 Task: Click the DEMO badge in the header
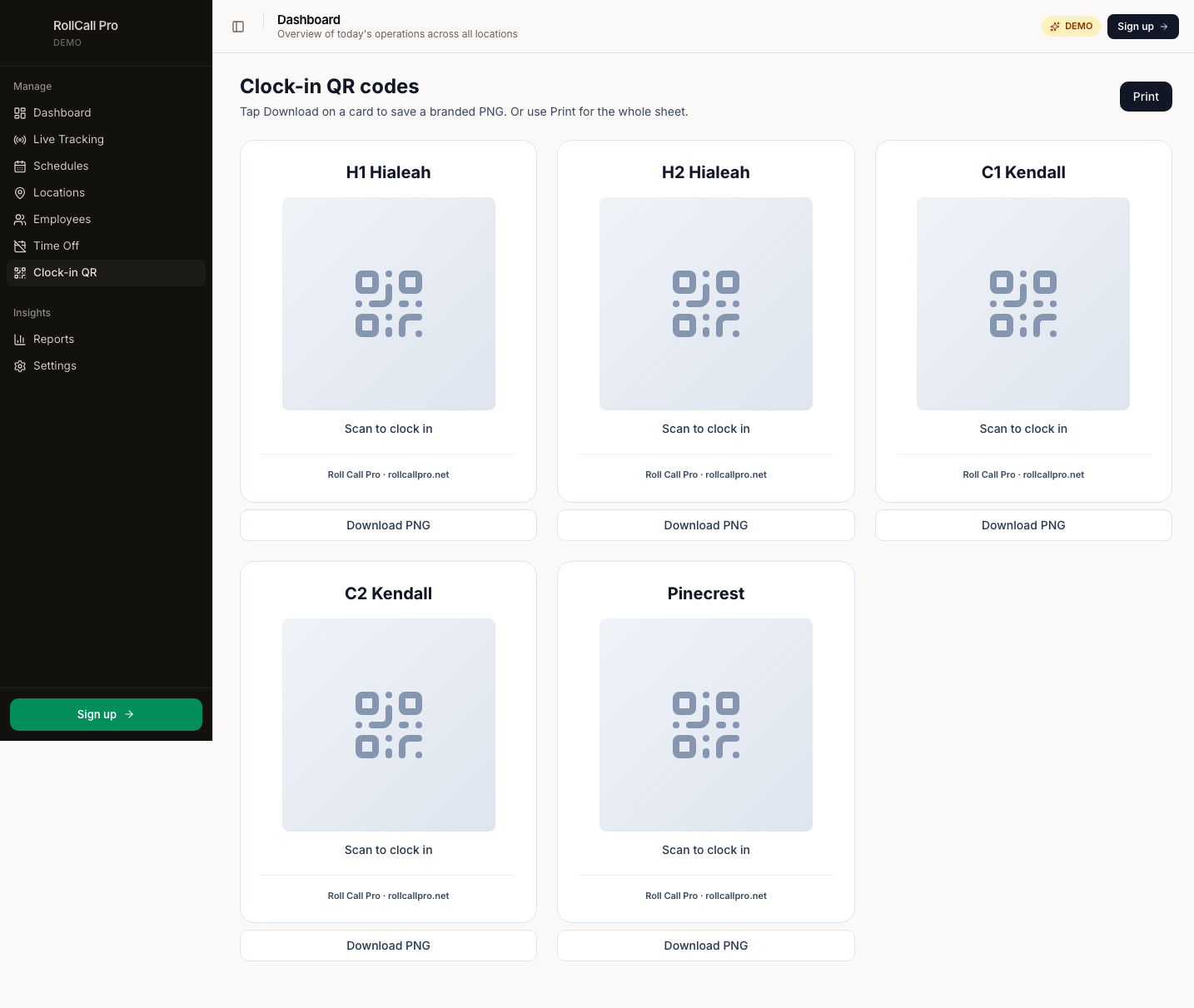point(1071,27)
